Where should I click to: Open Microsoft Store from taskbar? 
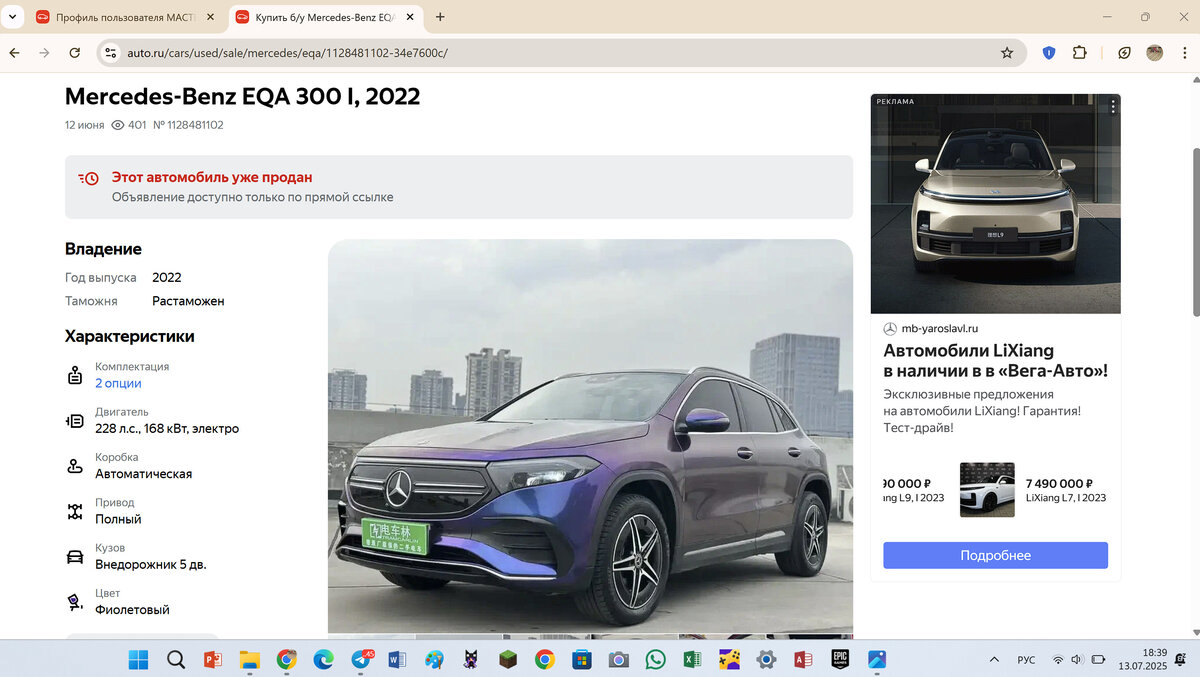pos(582,659)
